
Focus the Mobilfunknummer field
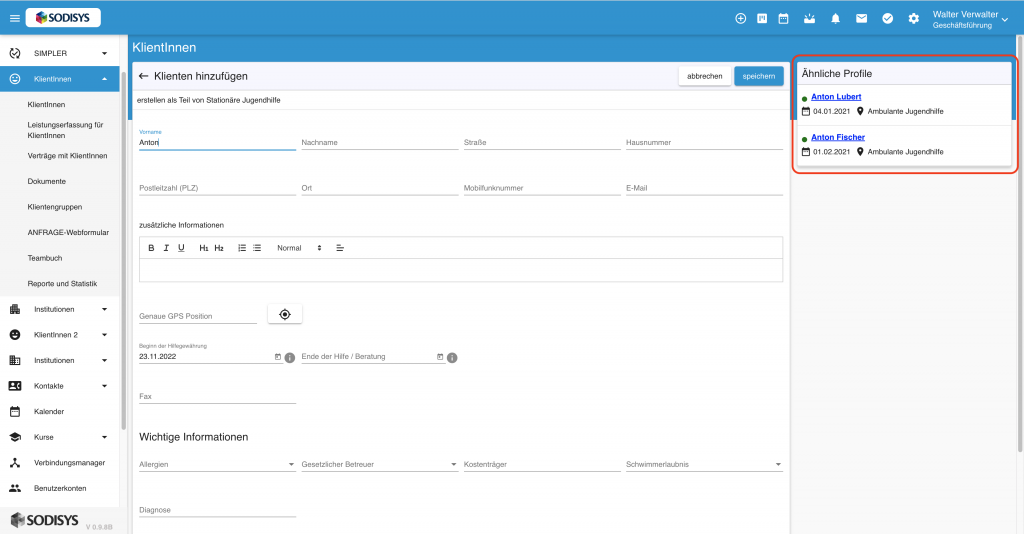[542, 188]
